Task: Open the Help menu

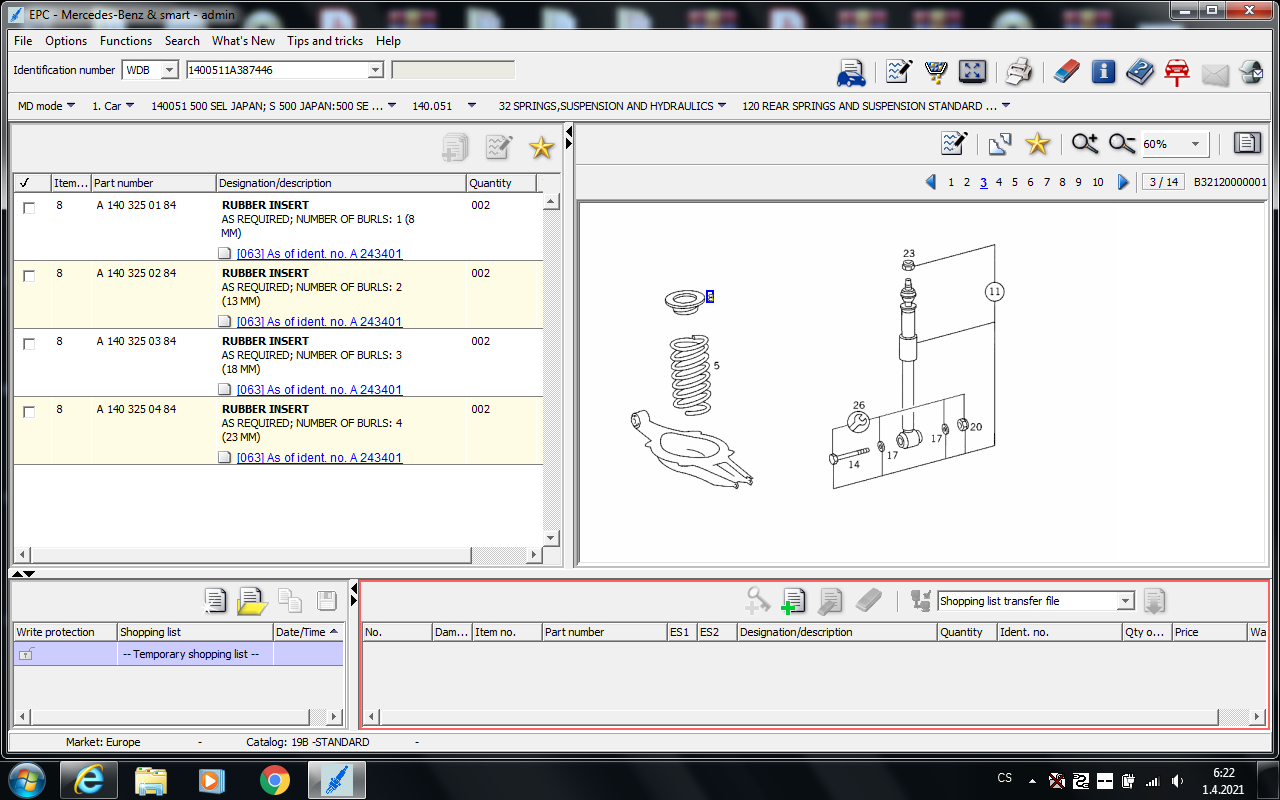Action: tap(388, 41)
